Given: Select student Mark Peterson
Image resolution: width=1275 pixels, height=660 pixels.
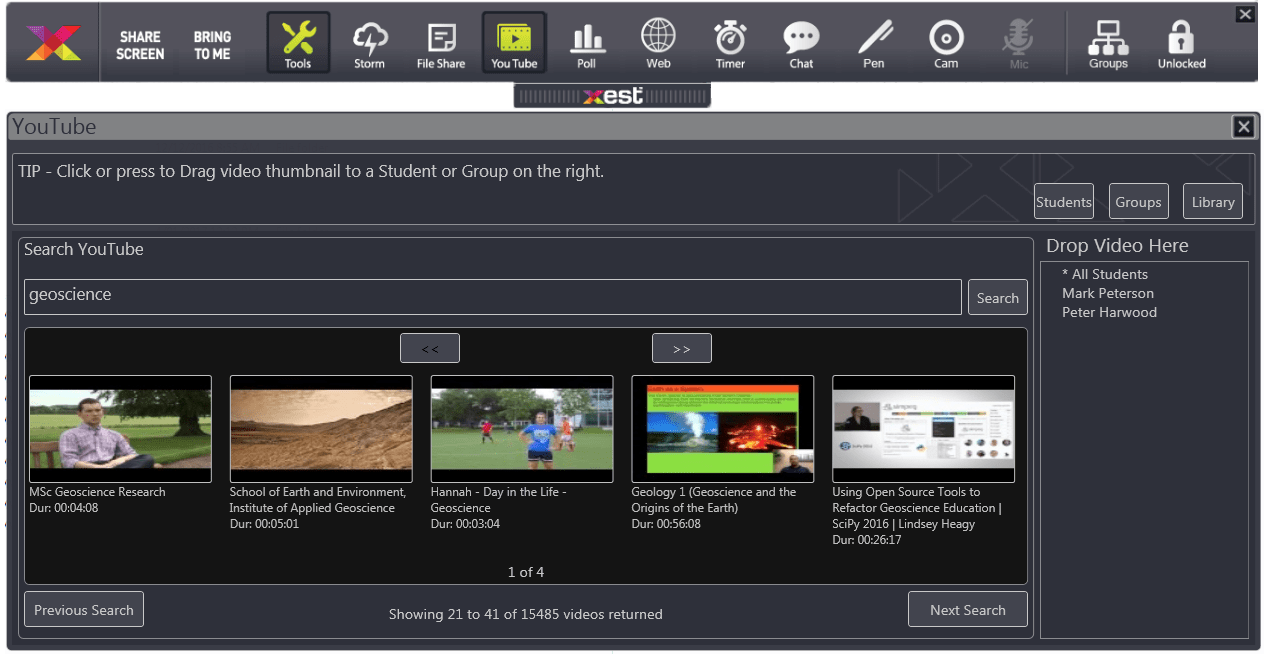Looking at the screenshot, I should pos(1108,293).
